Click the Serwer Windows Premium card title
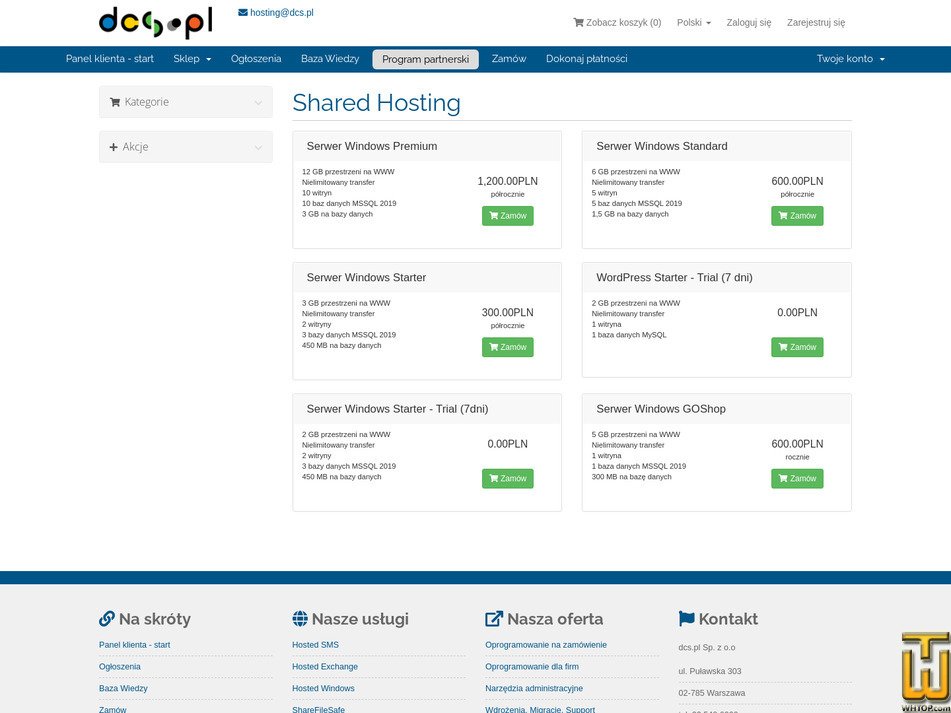Screen dimensions: 951x713 pos(372,146)
